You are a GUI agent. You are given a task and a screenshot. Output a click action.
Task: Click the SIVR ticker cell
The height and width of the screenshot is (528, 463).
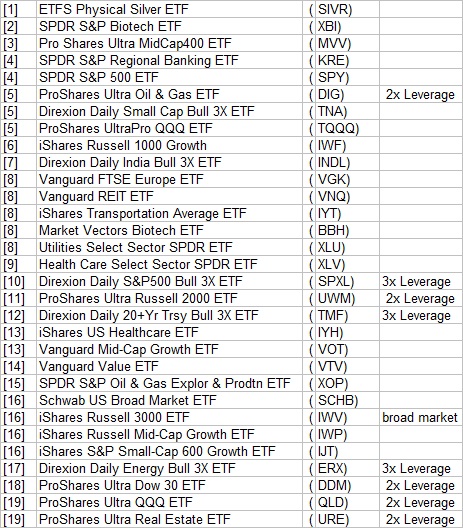(347, 9)
